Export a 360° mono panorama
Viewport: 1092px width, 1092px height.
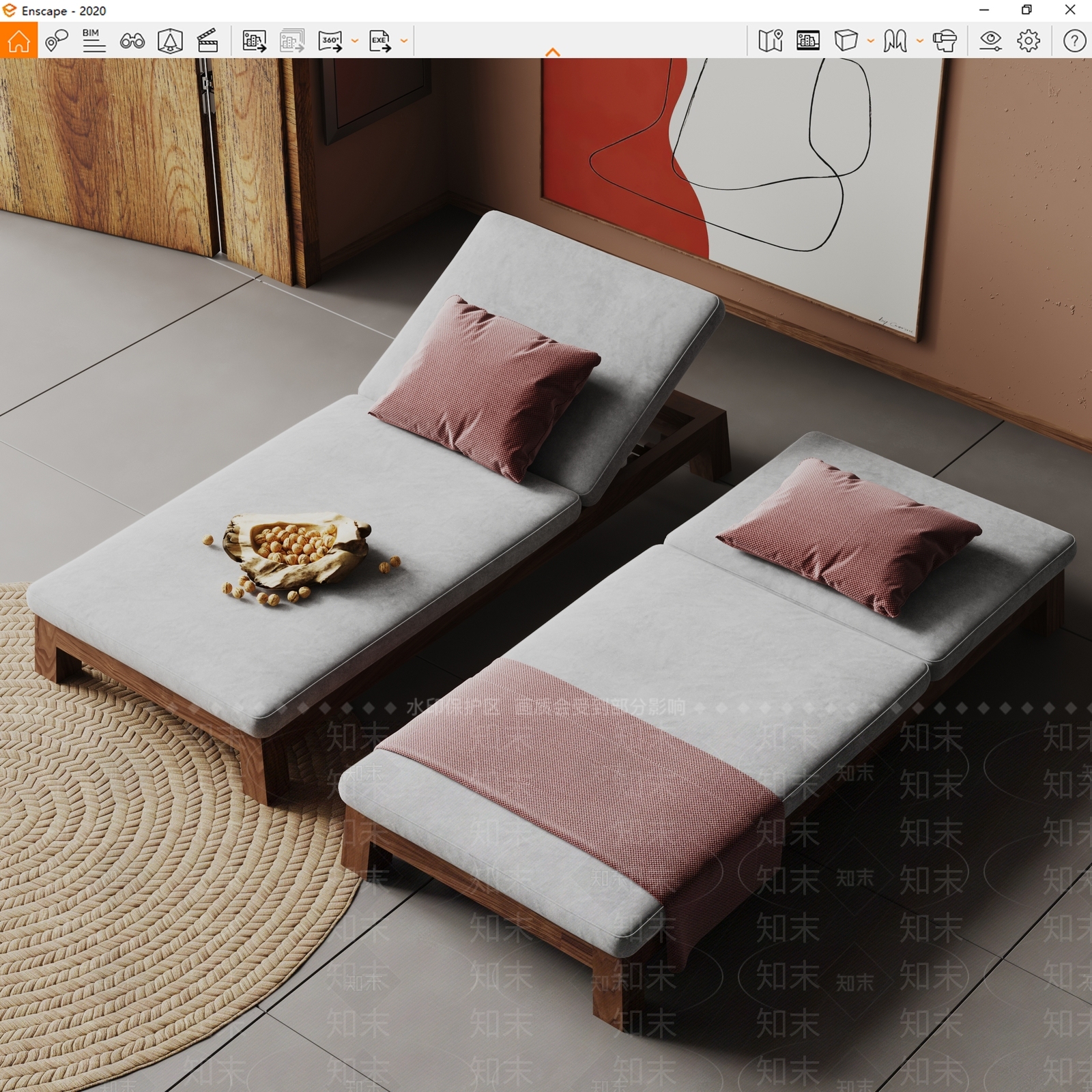330,40
